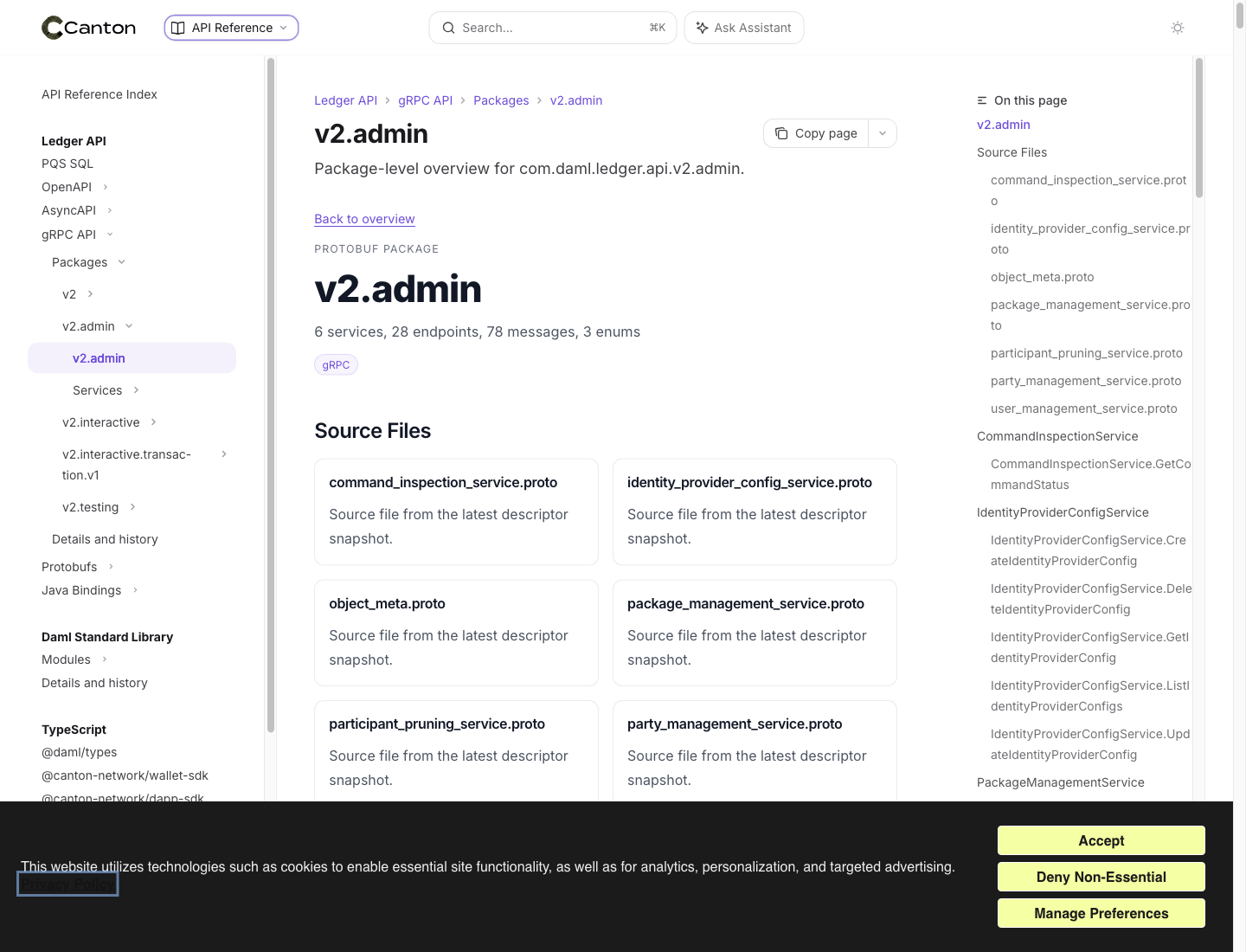Open identity_provider_config_service.proto card
This screenshot has width=1246, height=952.
tap(755, 511)
